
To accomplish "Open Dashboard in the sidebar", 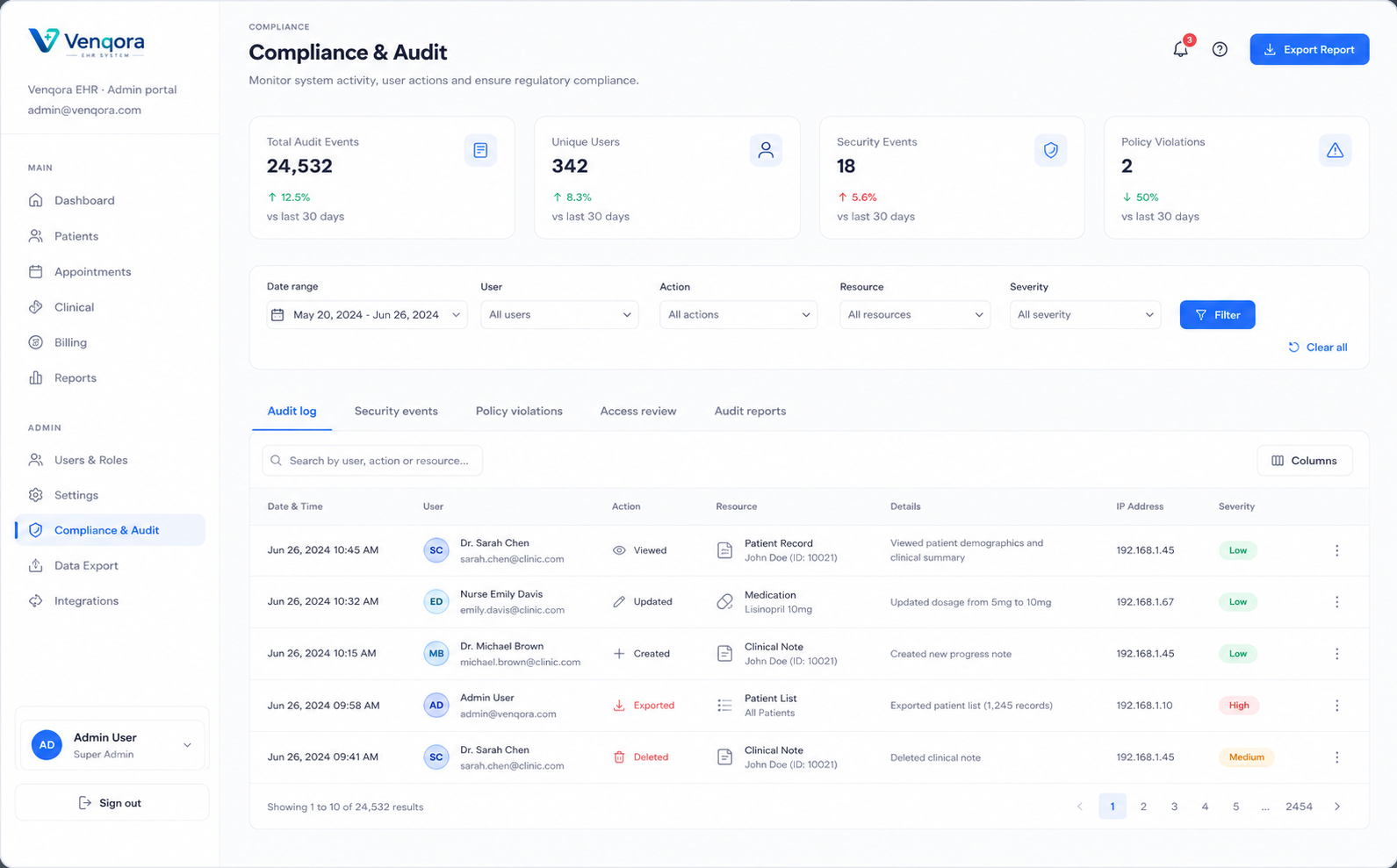I will coord(111,200).
